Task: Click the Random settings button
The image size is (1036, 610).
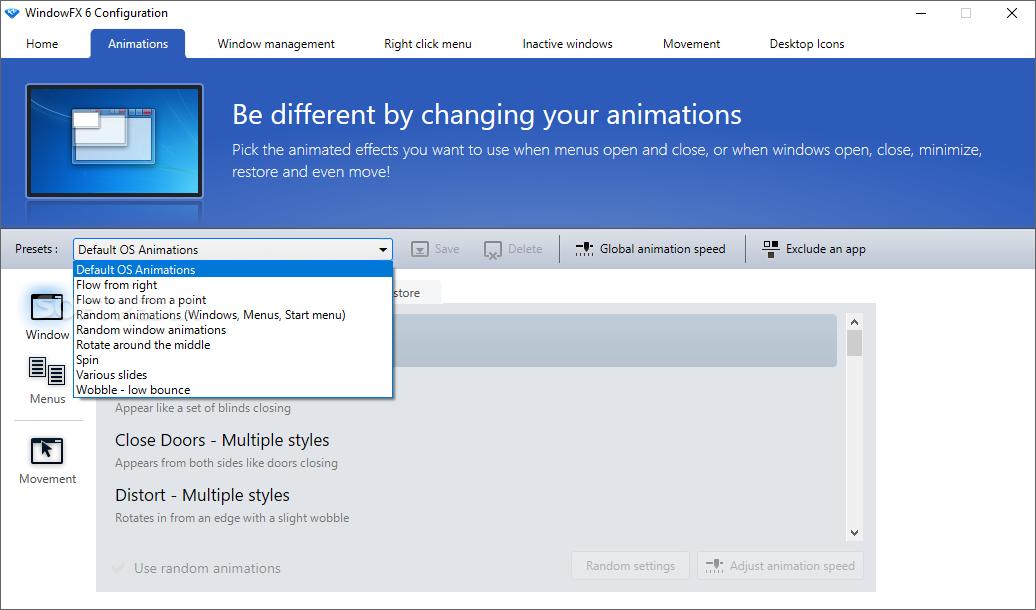Action: pyautogui.click(x=630, y=566)
